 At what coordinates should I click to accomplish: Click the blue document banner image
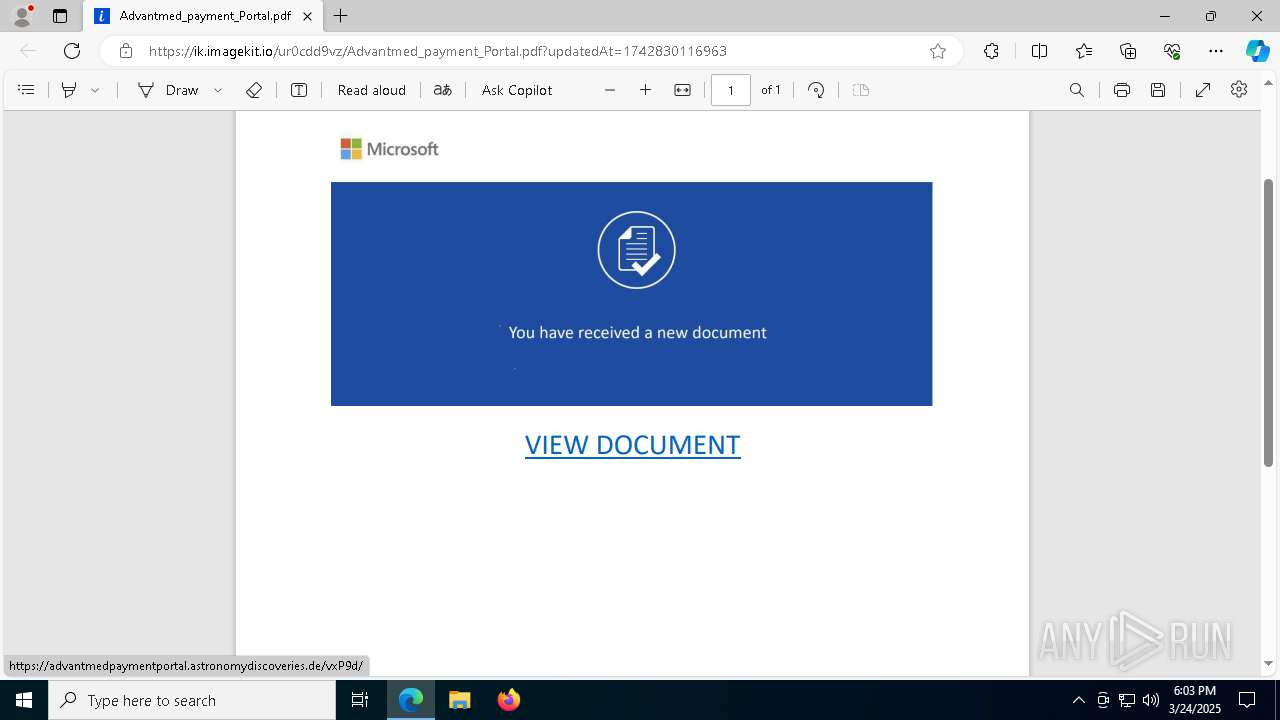pos(631,294)
